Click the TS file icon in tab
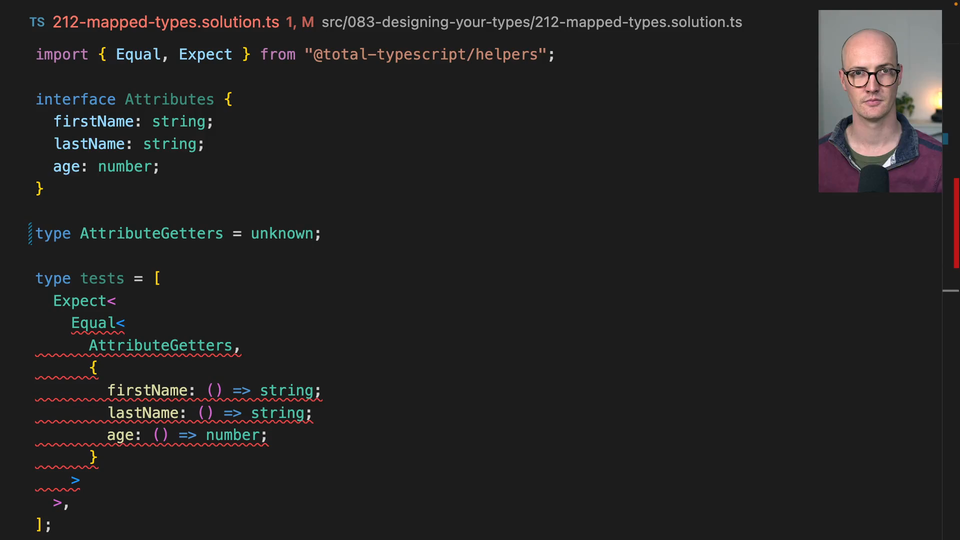This screenshot has height=540, width=960. point(37,22)
